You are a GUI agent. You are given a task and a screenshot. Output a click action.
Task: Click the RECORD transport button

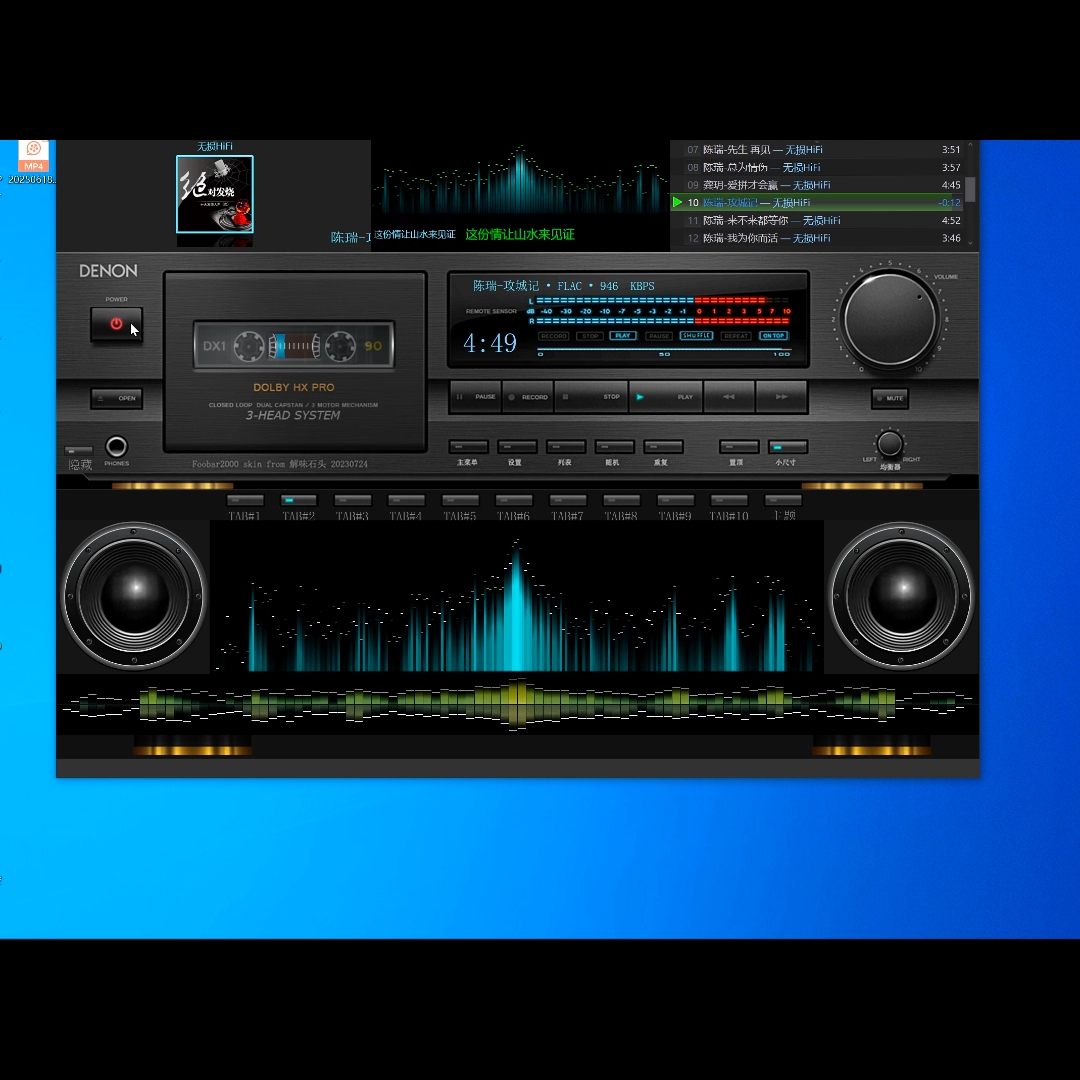(x=528, y=397)
